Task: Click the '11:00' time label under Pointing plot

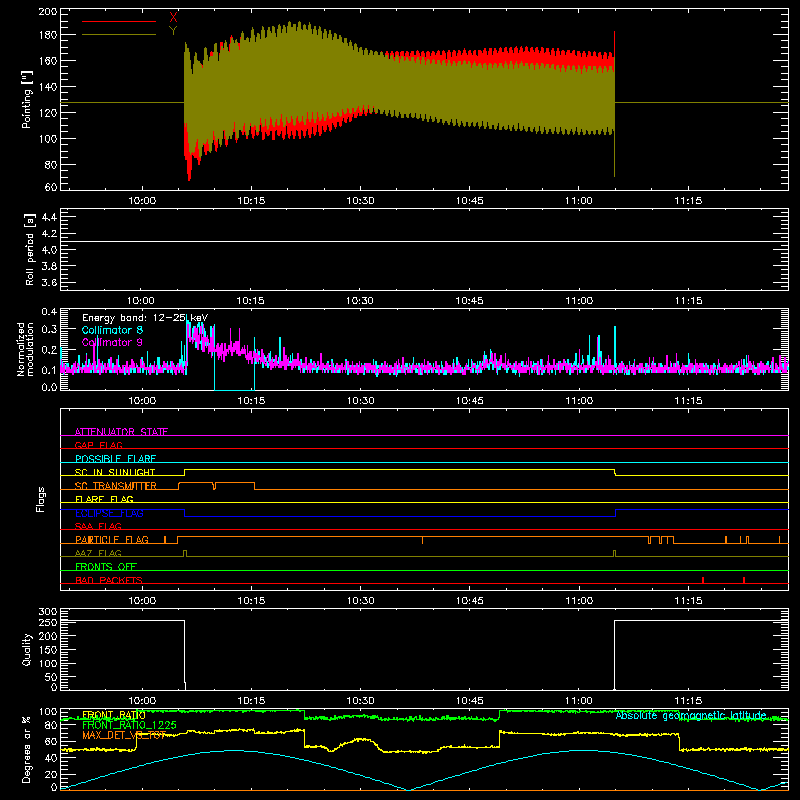Action: pyautogui.click(x=579, y=201)
